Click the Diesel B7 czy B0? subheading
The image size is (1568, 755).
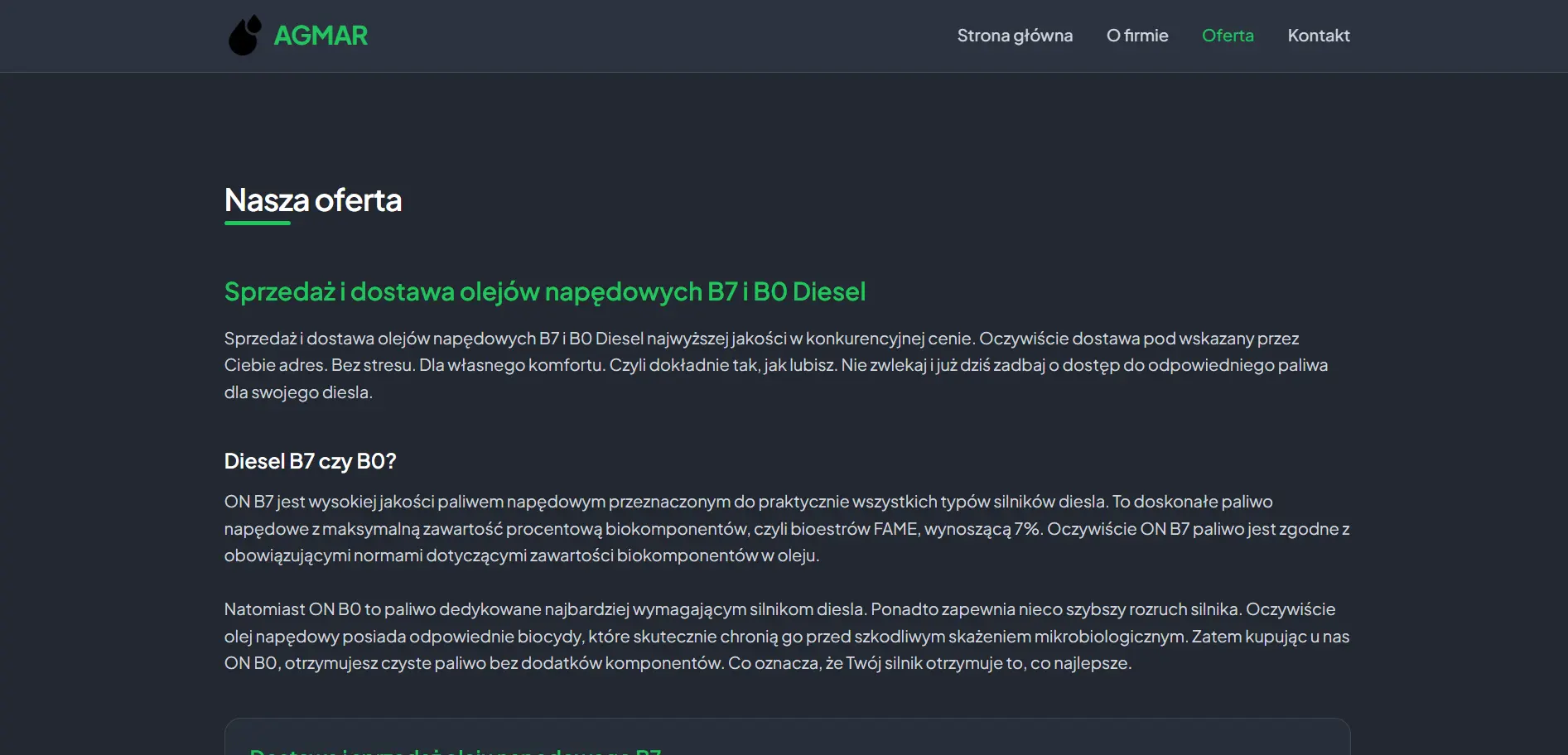coord(310,461)
